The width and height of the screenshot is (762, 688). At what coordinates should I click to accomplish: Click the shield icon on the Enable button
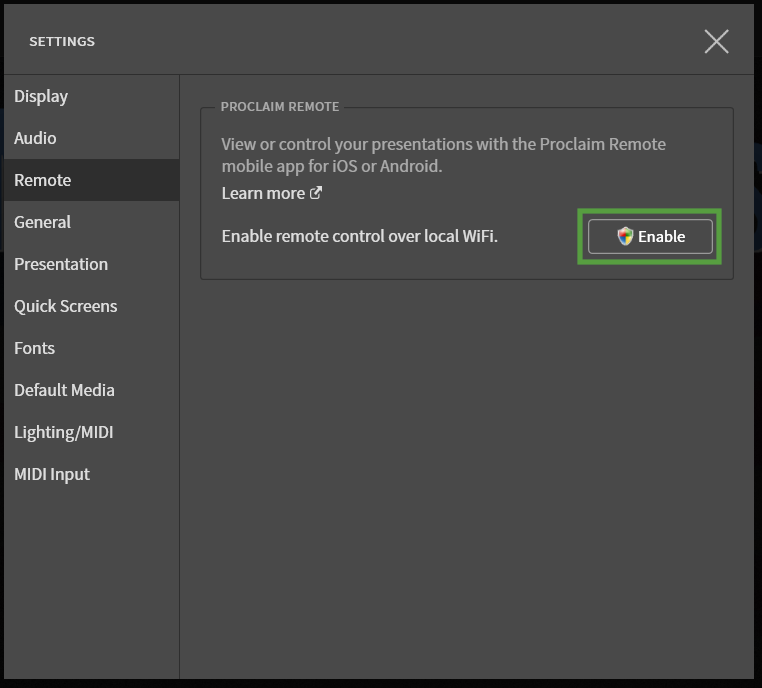[625, 237]
